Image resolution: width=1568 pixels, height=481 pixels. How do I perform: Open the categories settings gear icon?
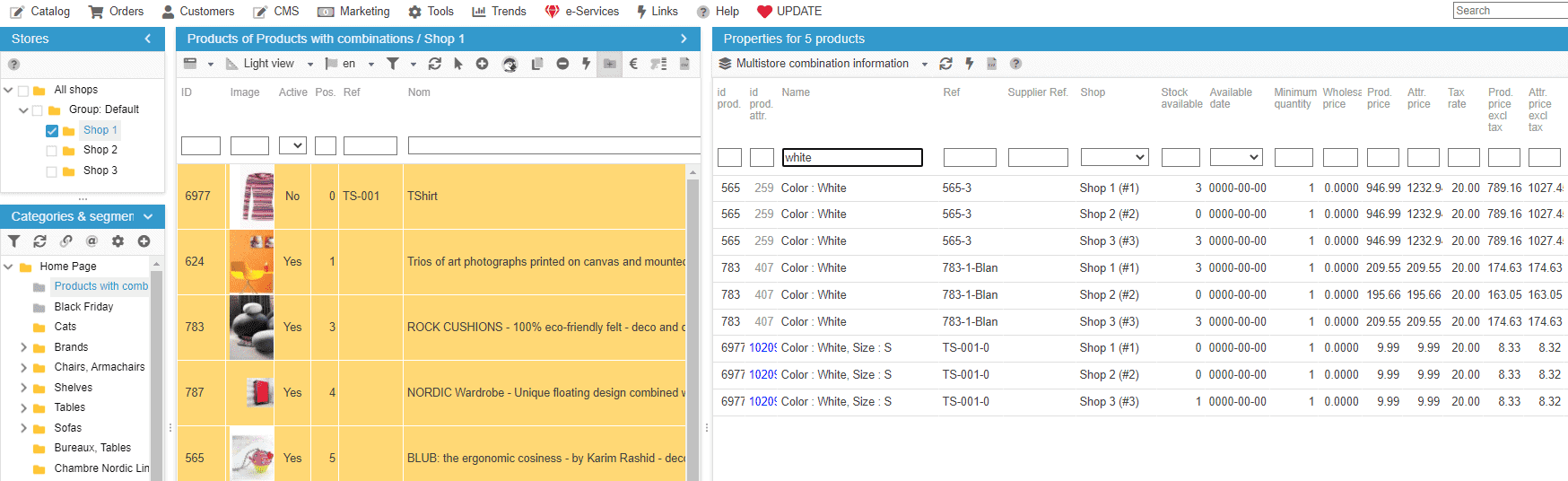[x=118, y=241]
